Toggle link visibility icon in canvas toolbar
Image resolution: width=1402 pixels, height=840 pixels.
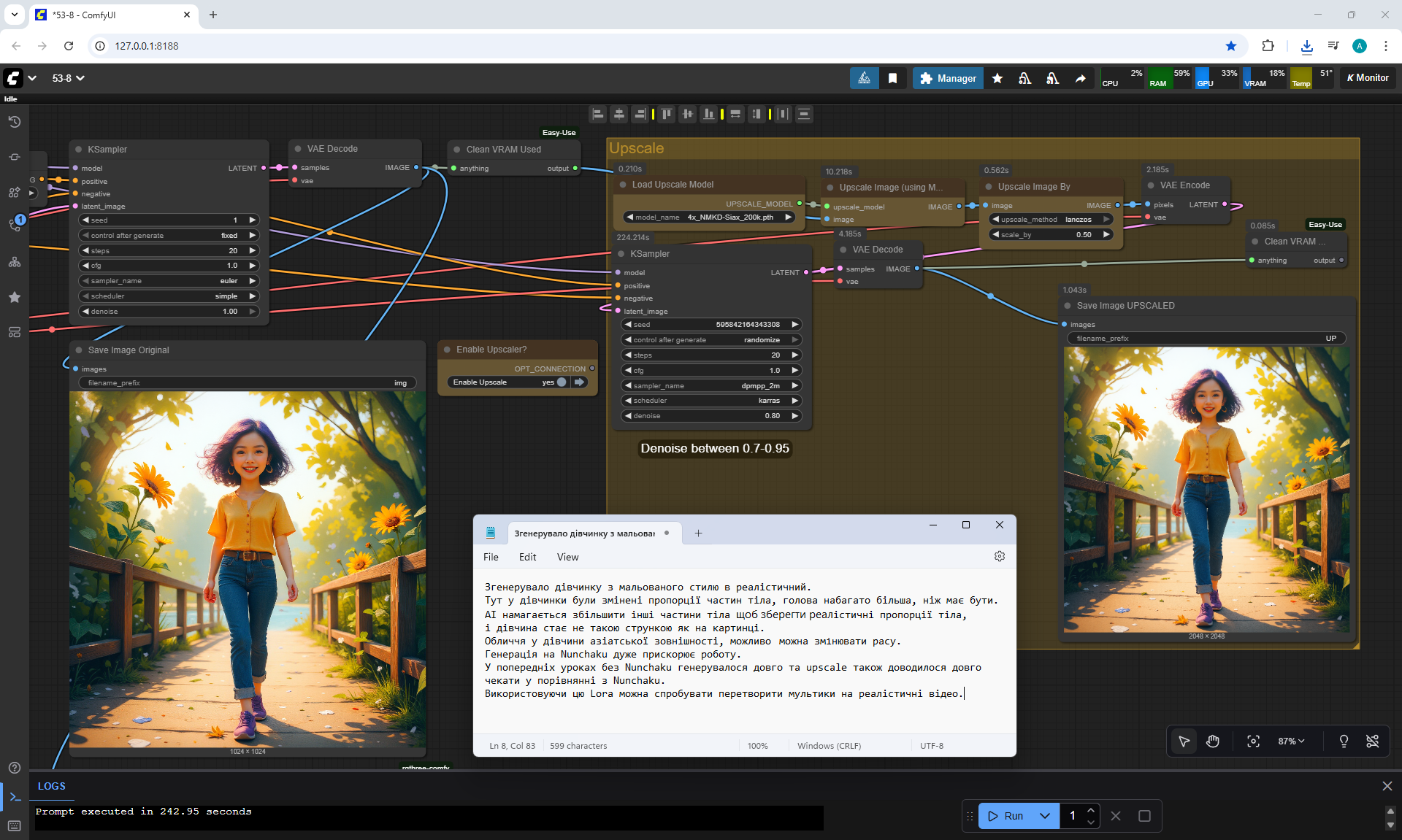tap(1372, 741)
